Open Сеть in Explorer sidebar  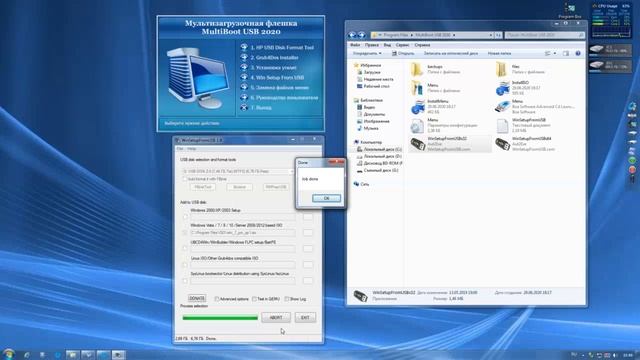(365, 184)
